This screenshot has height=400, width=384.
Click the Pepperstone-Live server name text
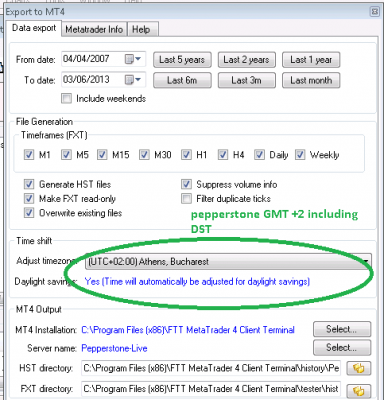[x=114, y=348]
